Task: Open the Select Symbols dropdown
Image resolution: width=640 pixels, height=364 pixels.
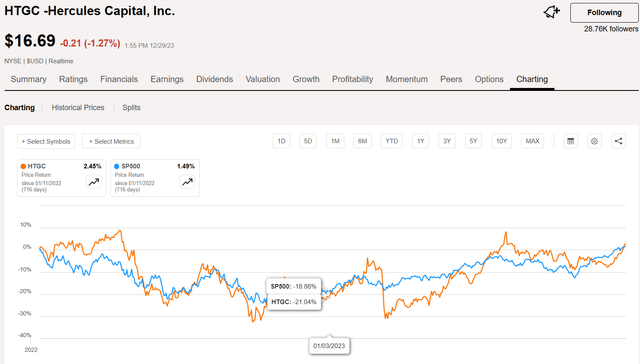Action: point(46,141)
